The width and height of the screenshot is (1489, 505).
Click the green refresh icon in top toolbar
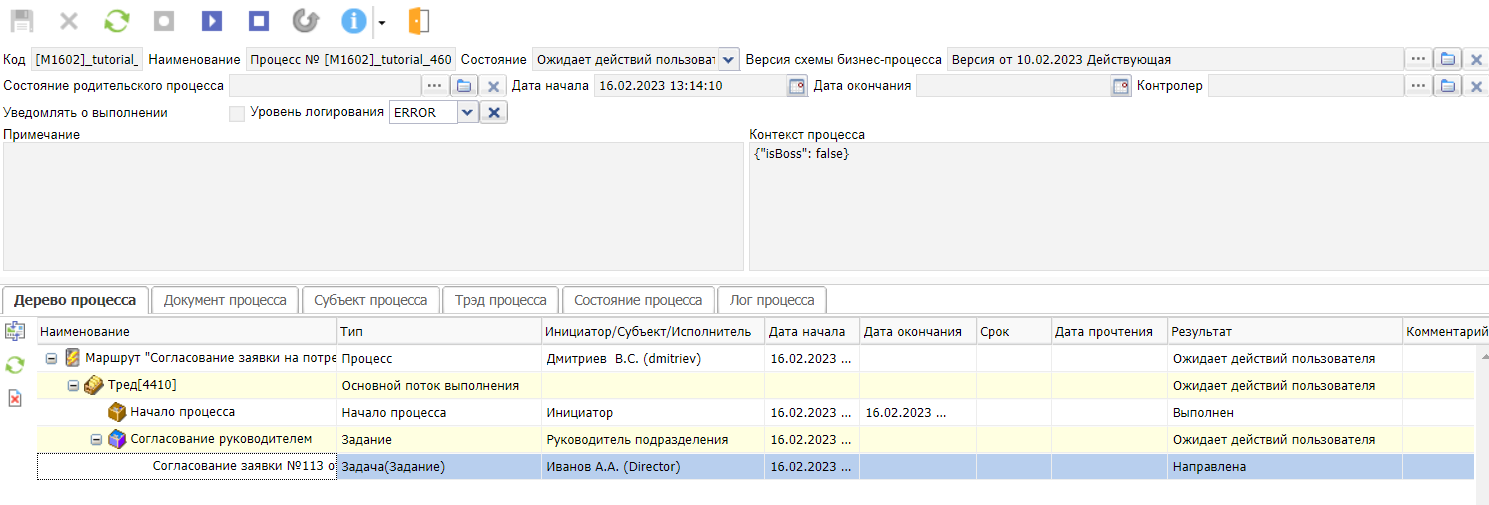click(117, 21)
